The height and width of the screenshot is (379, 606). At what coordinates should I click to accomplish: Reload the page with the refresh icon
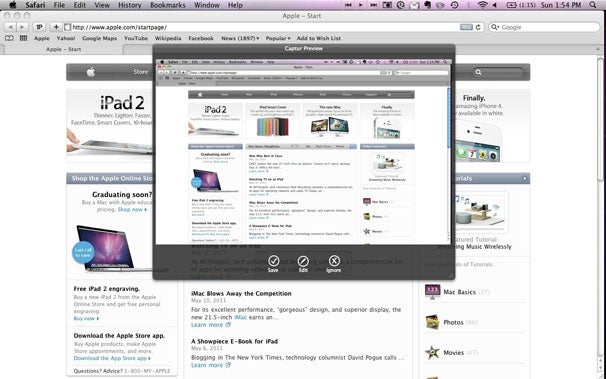[x=478, y=27]
